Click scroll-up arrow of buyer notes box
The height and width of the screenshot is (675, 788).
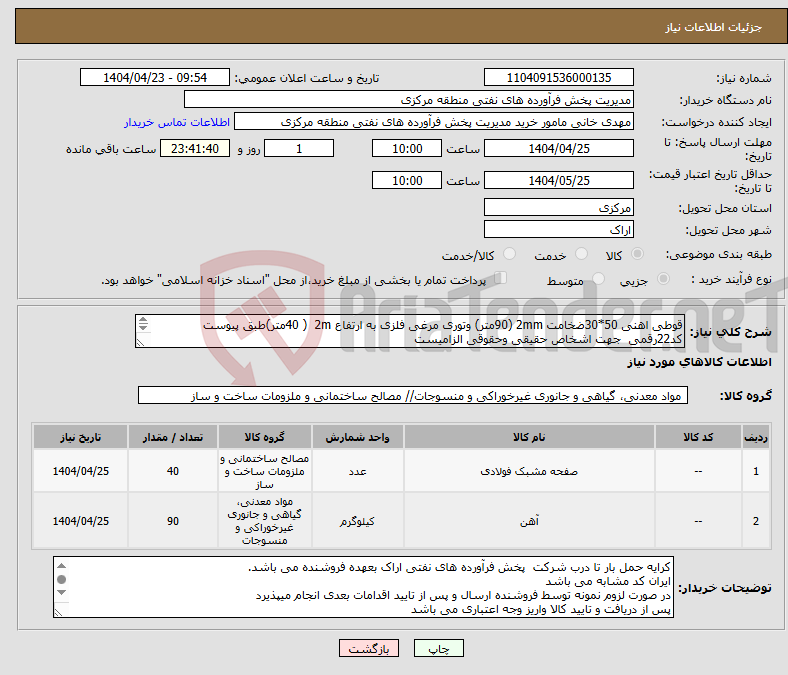(61, 566)
